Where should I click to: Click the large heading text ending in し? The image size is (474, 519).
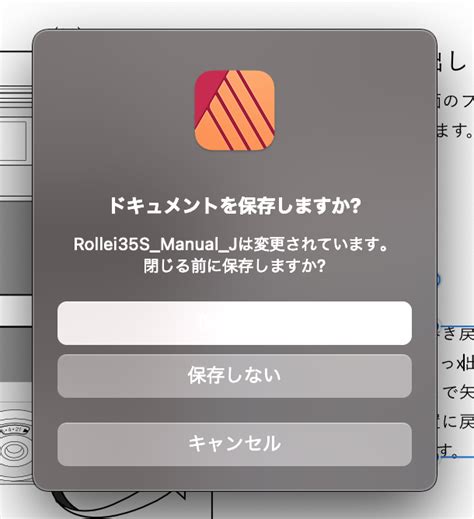point(453,62)
